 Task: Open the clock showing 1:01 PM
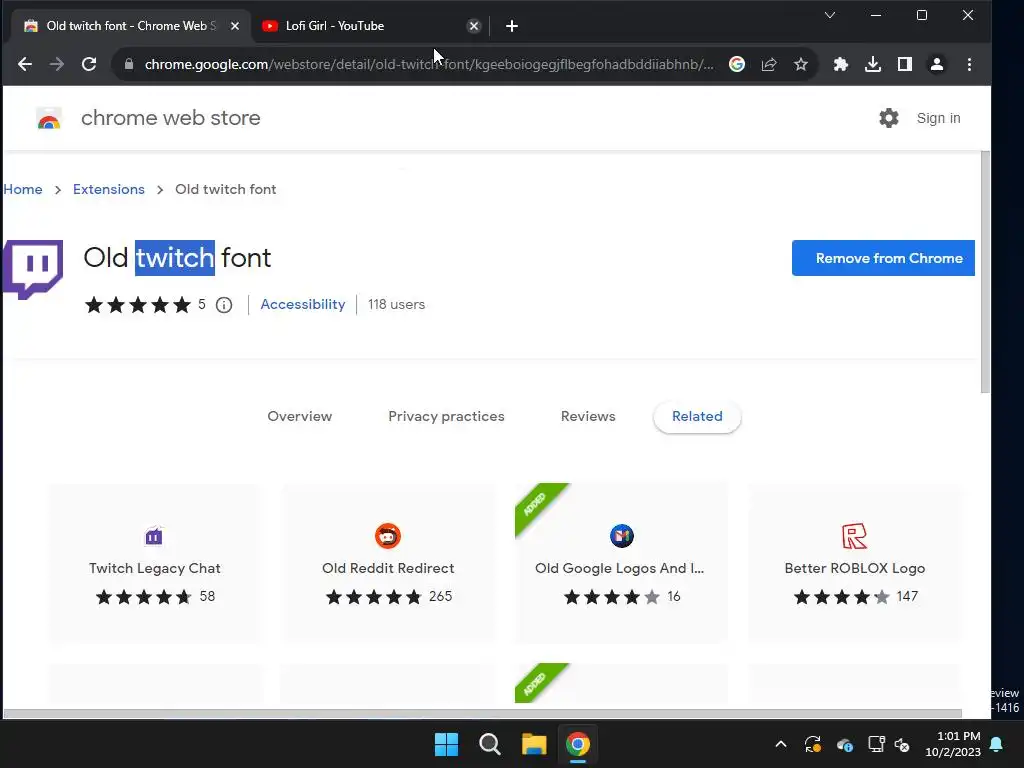click(x=953, y=744)
